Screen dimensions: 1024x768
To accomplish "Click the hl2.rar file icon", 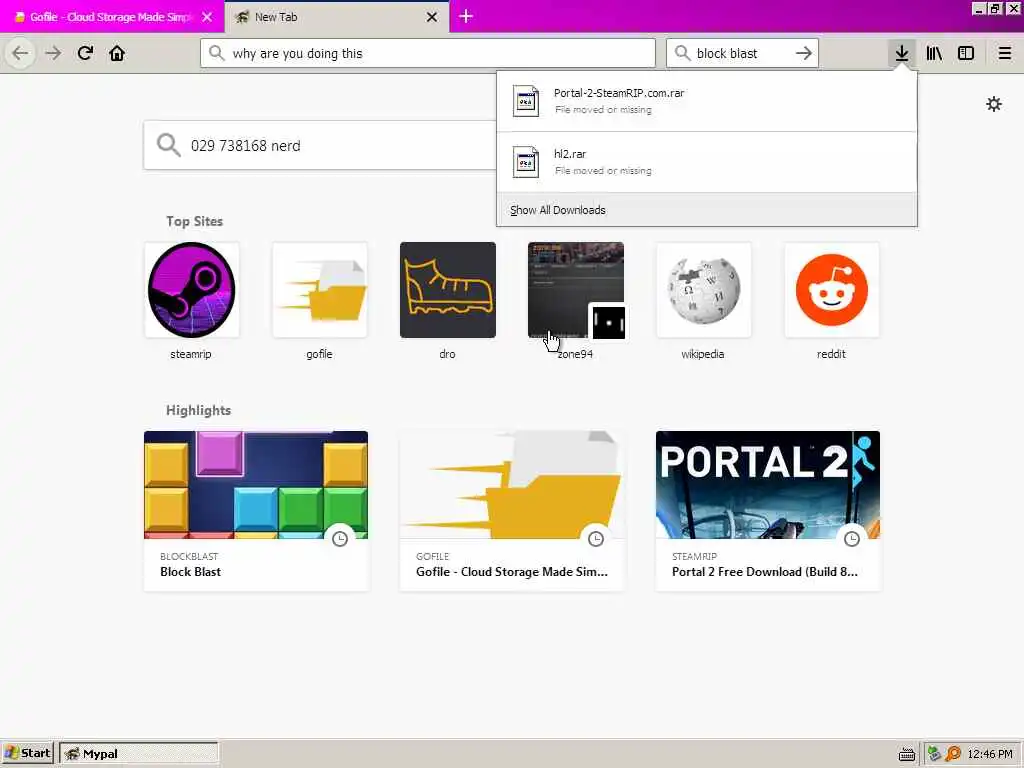I will (x=526, y=162).
